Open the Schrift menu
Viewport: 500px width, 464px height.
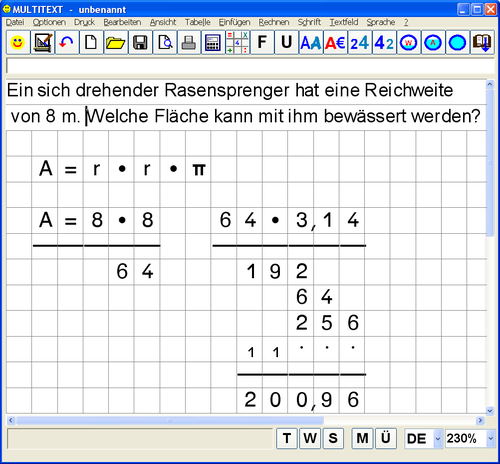[x=309, y=22]
